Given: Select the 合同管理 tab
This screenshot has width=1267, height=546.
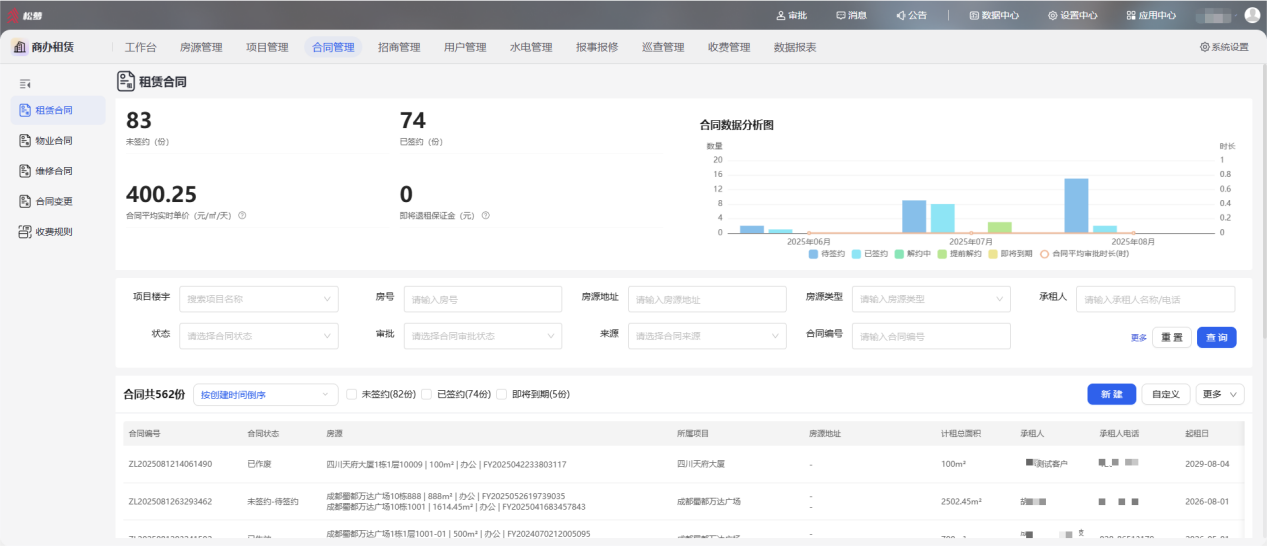Looking at the screenshot, I should 333,47.
